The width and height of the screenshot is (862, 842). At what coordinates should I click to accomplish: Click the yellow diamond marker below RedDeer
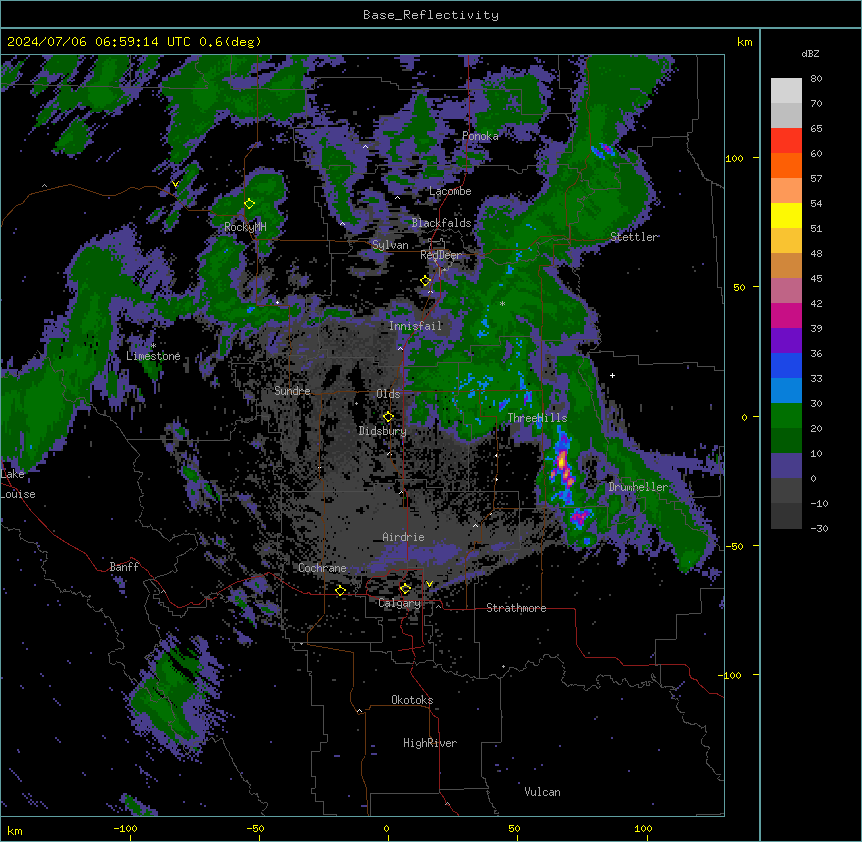(x=425, y=281)
